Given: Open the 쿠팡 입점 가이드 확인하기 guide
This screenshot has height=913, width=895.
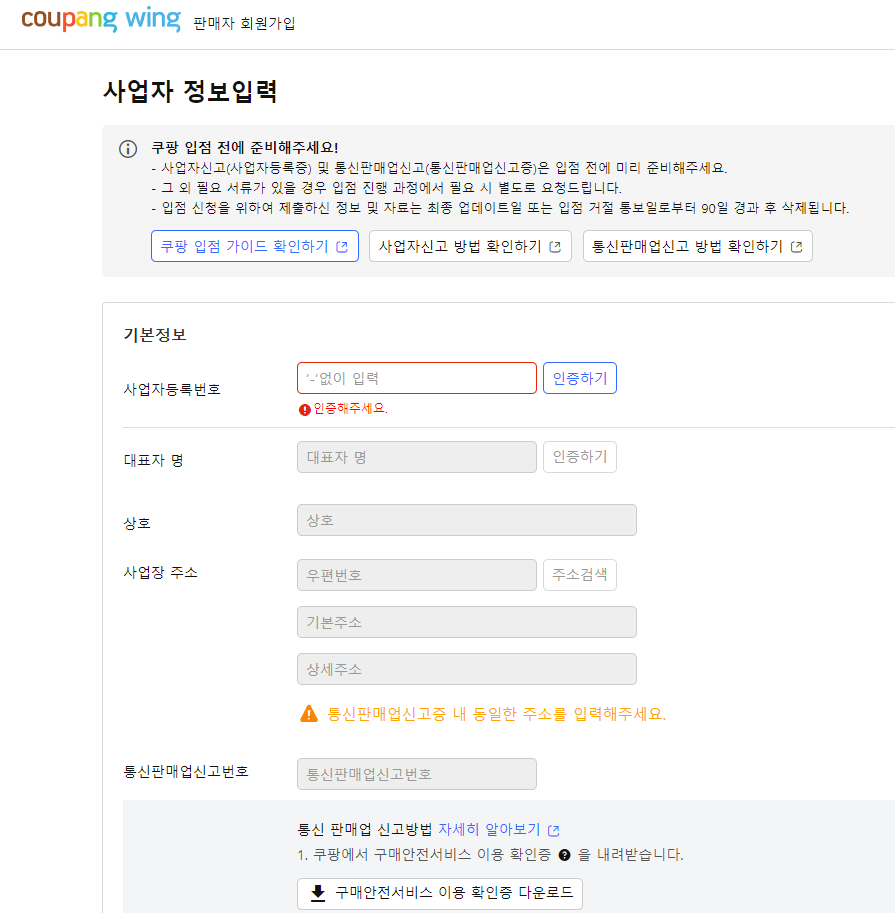Looking at the screenshot, I should point(254,245).
